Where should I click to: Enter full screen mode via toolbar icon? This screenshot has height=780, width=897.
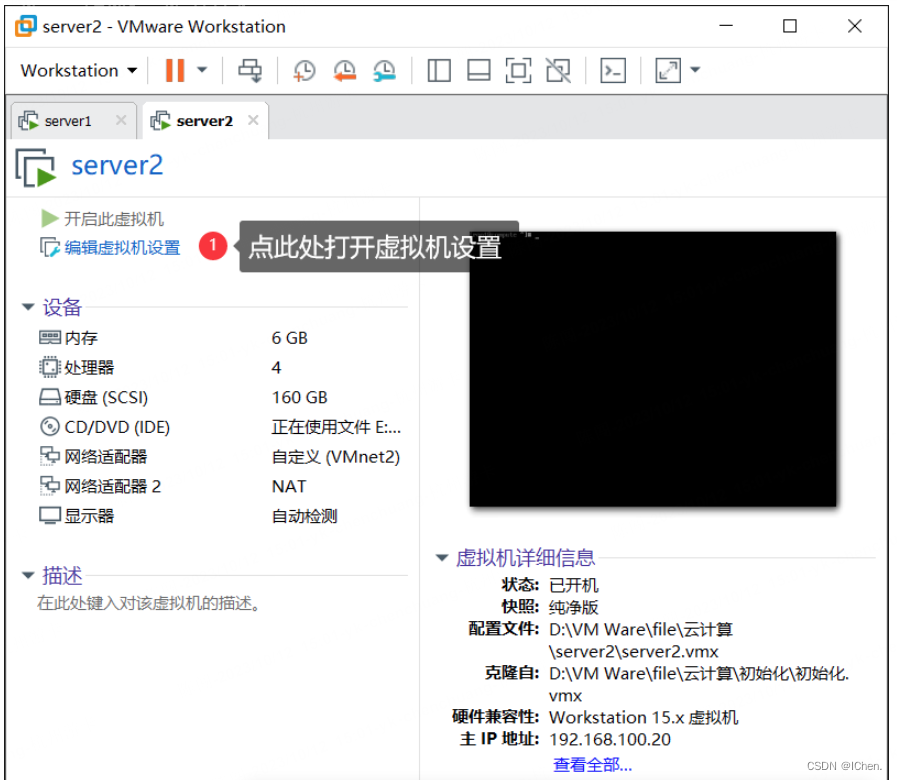tap(518, 70)
